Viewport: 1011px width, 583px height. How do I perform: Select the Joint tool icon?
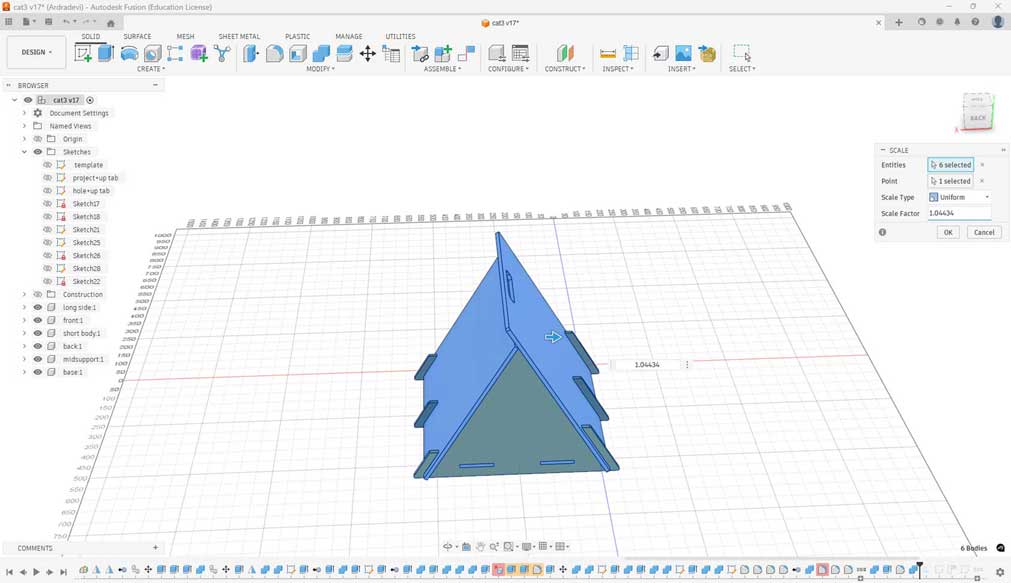tap(466, 53)
